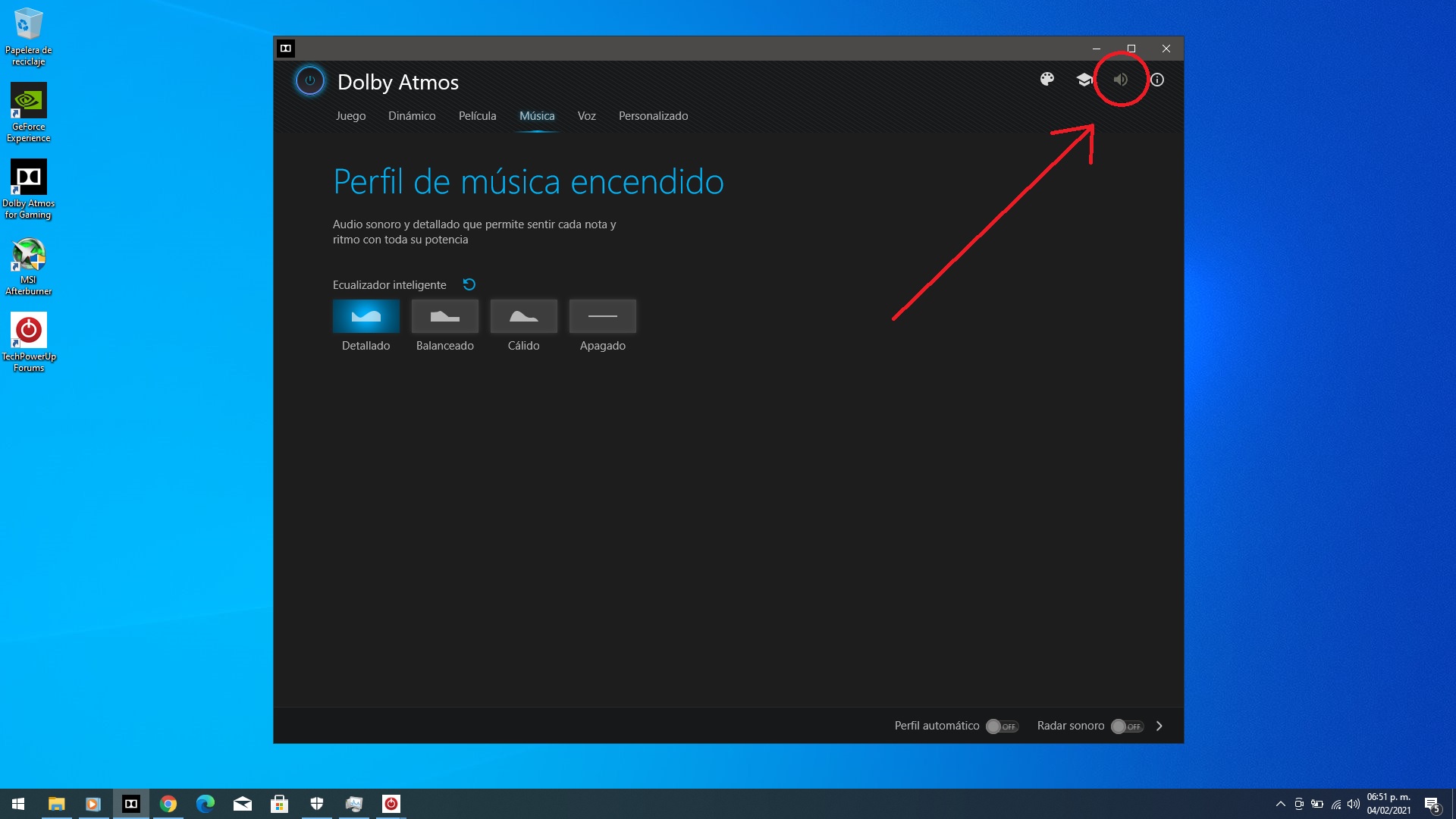Screen dimensions: 1456x819
Task: Open TechPowerUp Forums desktop shortcut
Action: click(x=28, y=343)
